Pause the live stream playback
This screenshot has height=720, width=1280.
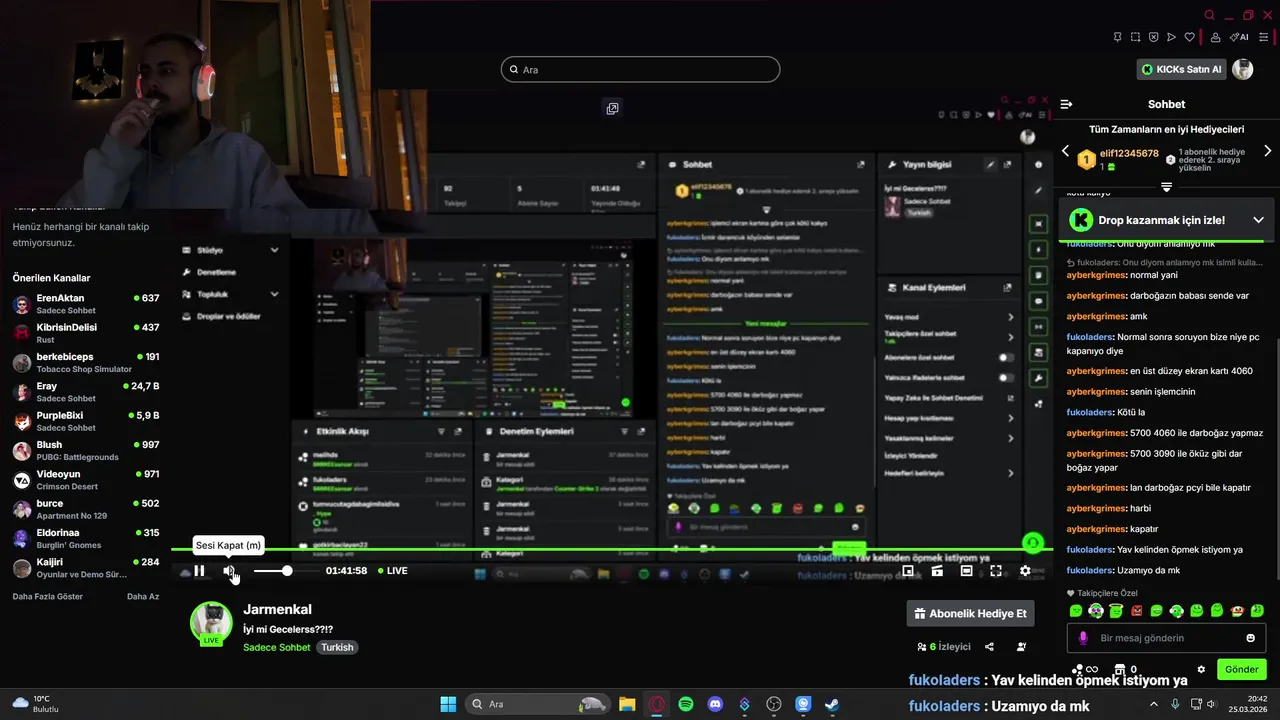click(199, 571)
